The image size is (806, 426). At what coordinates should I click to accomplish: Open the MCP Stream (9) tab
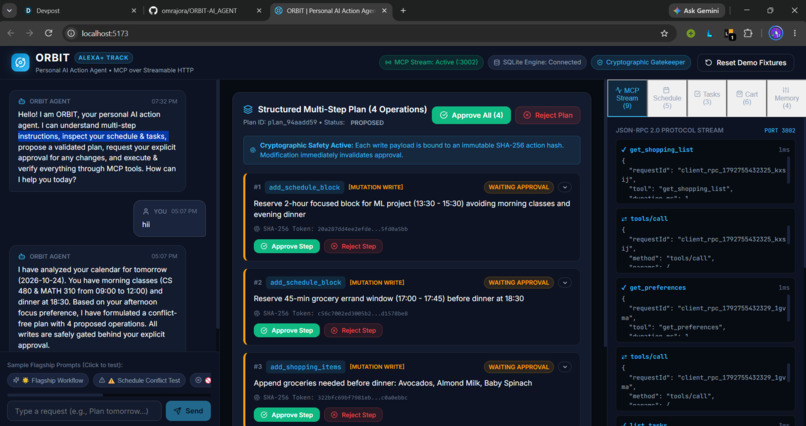[x=627, y=98]
